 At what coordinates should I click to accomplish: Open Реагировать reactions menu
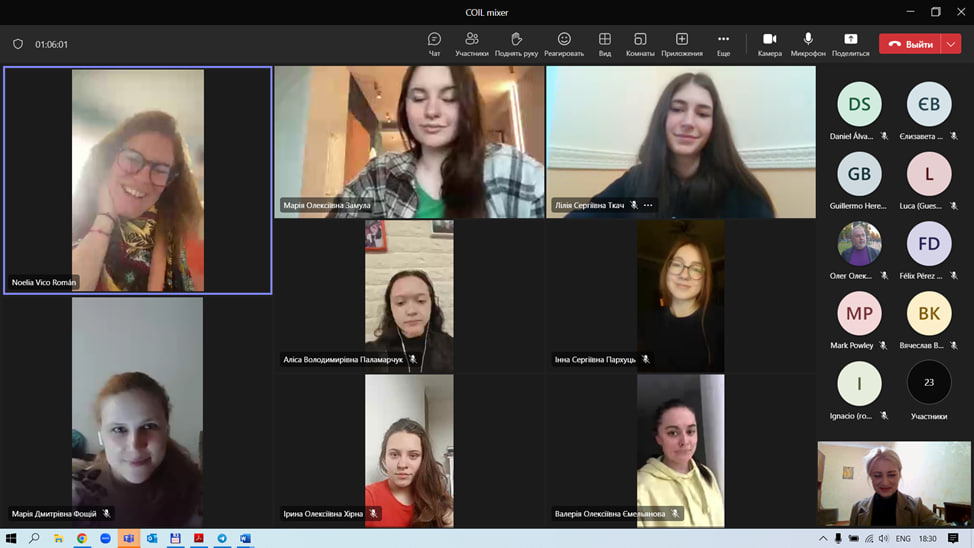(x=564, y=44)
